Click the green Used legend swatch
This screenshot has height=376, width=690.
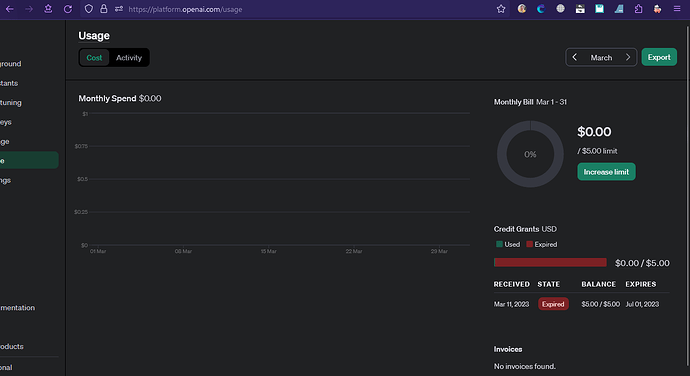point(499,244)
